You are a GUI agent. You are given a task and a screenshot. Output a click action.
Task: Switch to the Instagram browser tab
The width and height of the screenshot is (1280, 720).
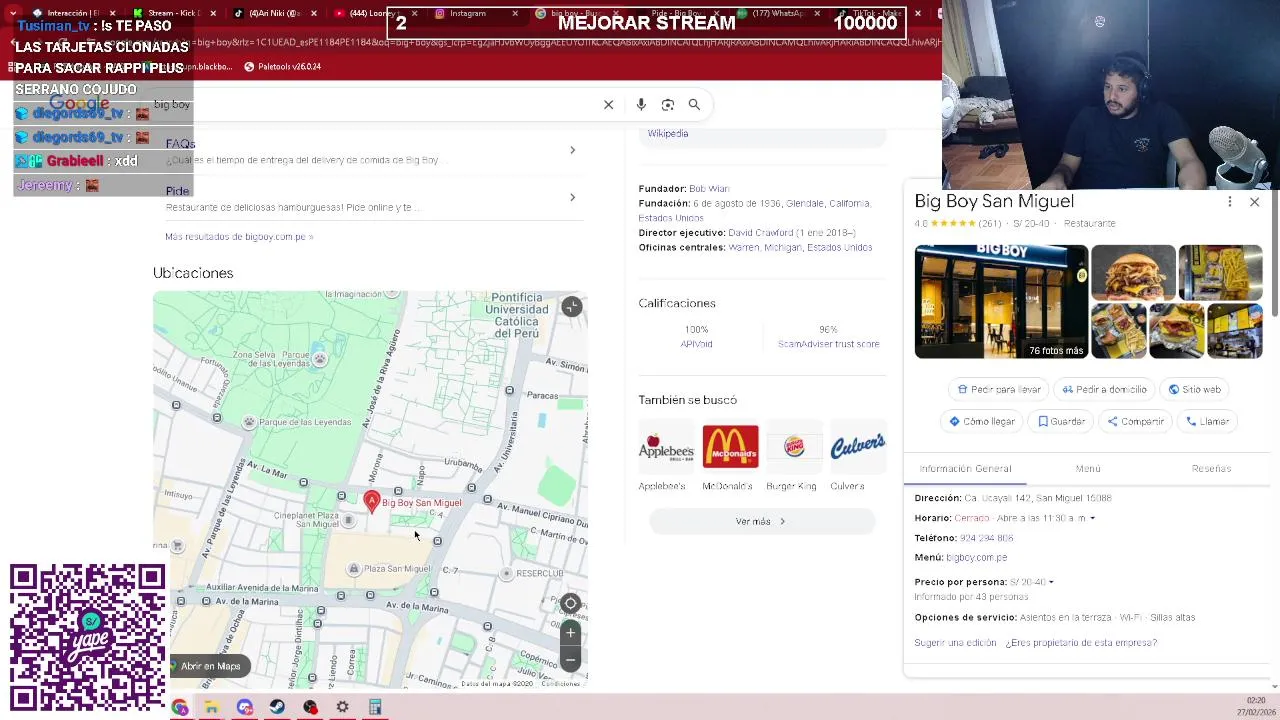[468, 13]
